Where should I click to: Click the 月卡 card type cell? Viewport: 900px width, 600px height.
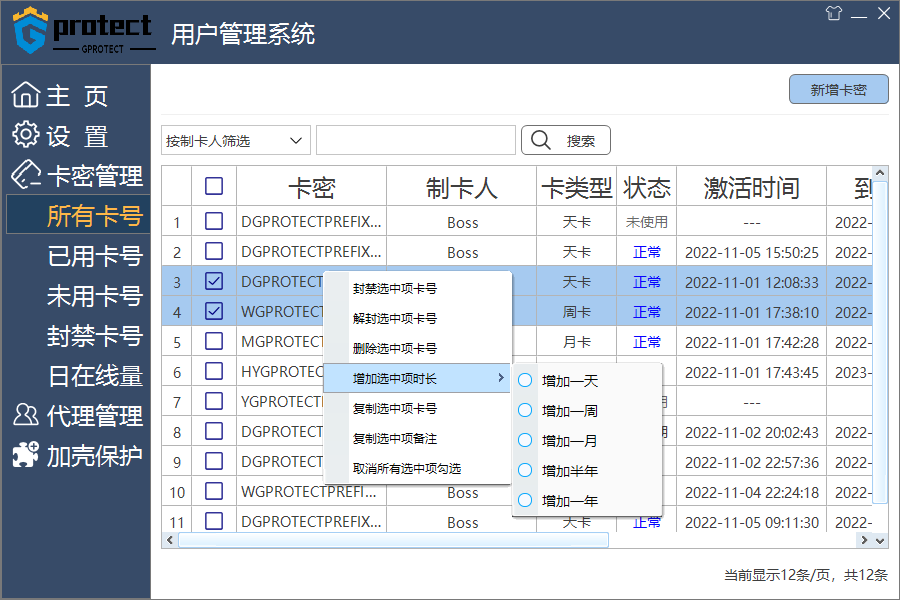coord(577,342)
